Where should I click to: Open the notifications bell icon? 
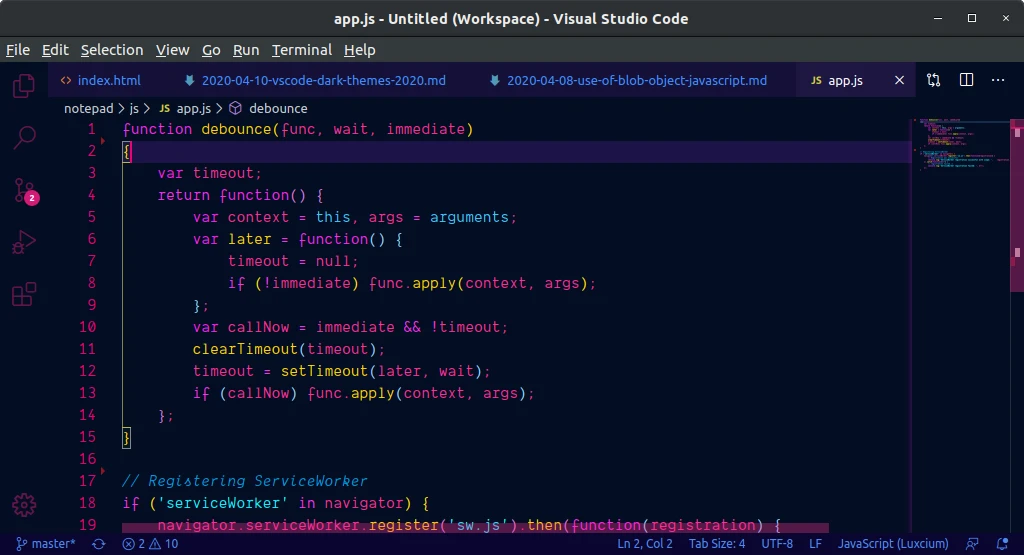coord(1002,544)
